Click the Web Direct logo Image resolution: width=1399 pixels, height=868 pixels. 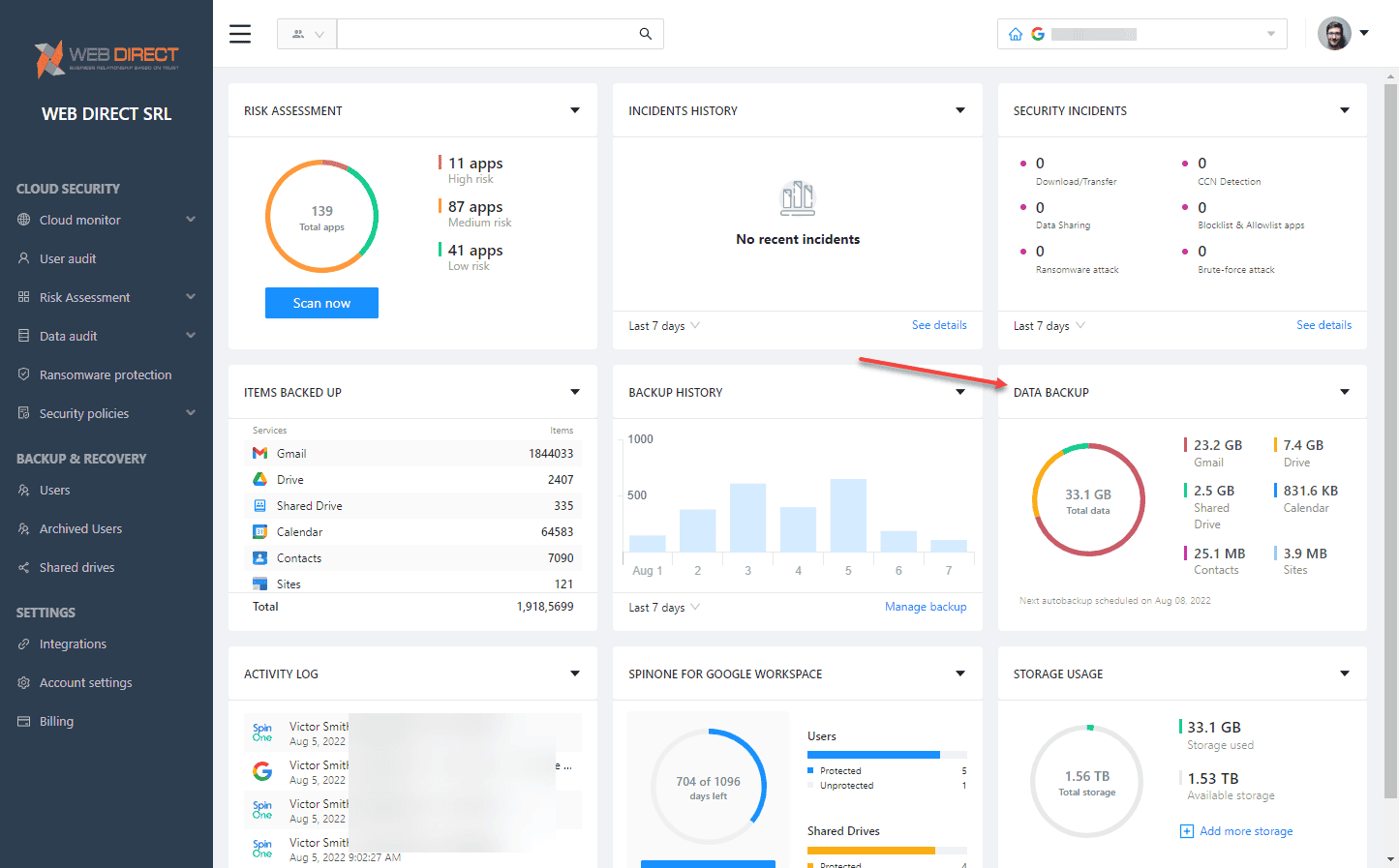(x=106, y=58)
